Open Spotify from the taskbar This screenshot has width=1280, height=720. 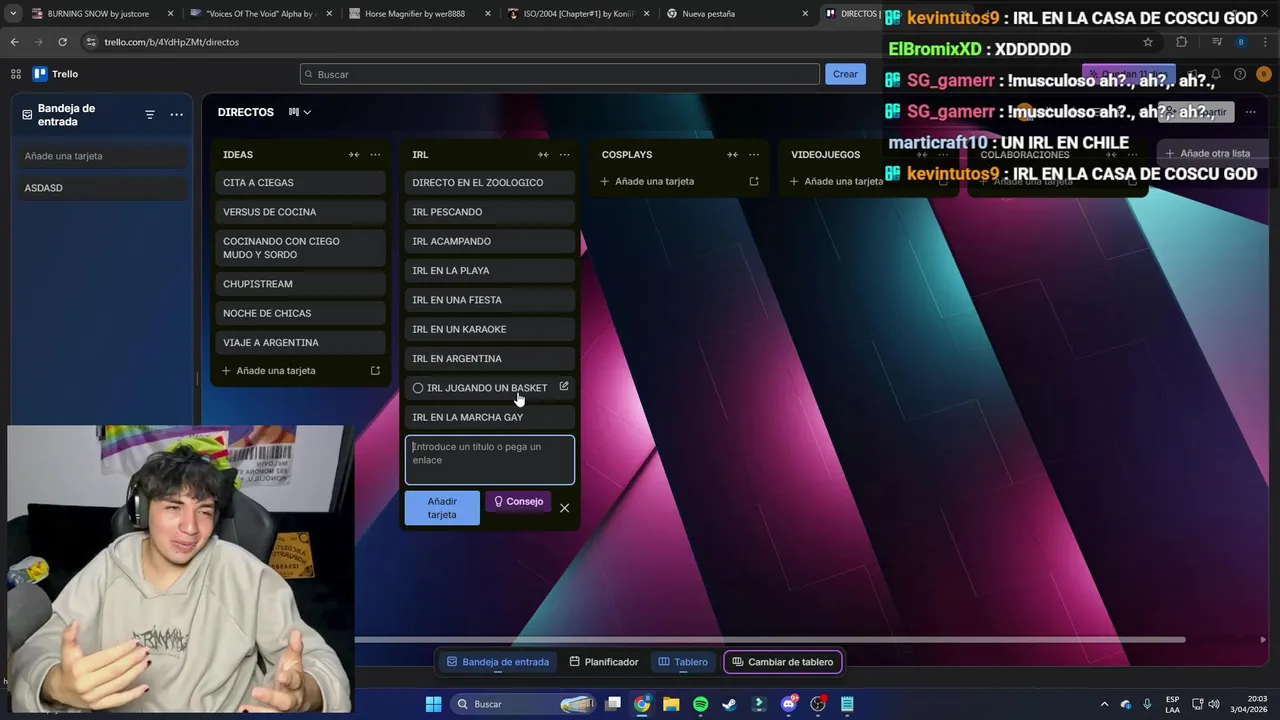pos(700,704)
